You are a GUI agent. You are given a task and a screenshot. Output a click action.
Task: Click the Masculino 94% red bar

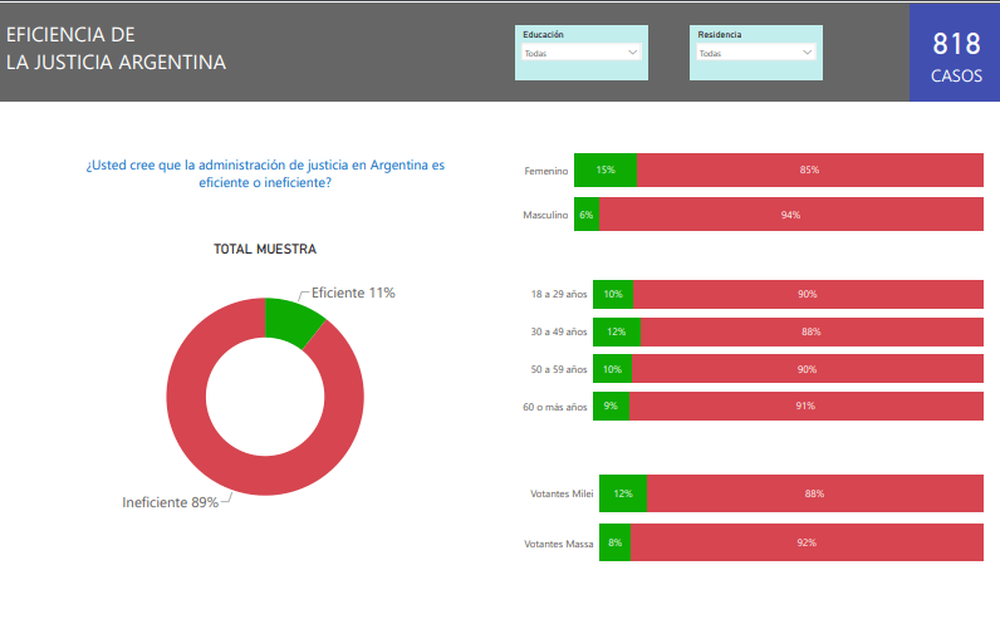point(791,214)
